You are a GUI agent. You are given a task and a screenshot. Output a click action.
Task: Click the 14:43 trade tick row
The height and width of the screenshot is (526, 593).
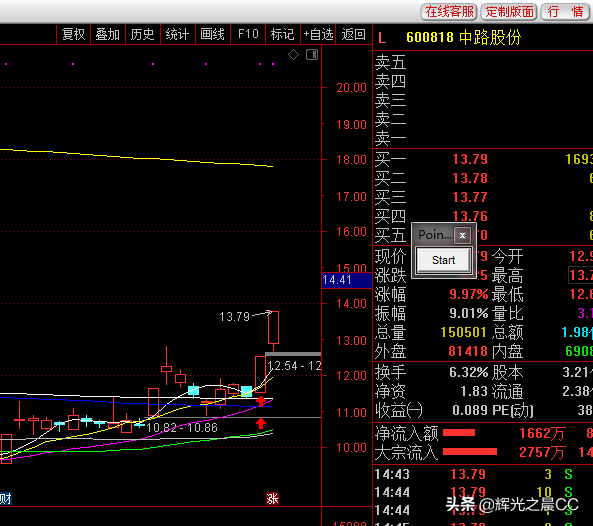(x=483, y=474)
